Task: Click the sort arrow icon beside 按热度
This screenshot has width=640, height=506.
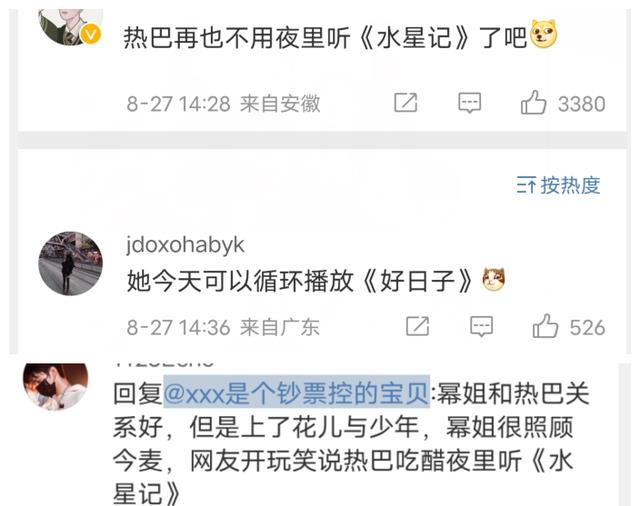Action: coord(526,186)
